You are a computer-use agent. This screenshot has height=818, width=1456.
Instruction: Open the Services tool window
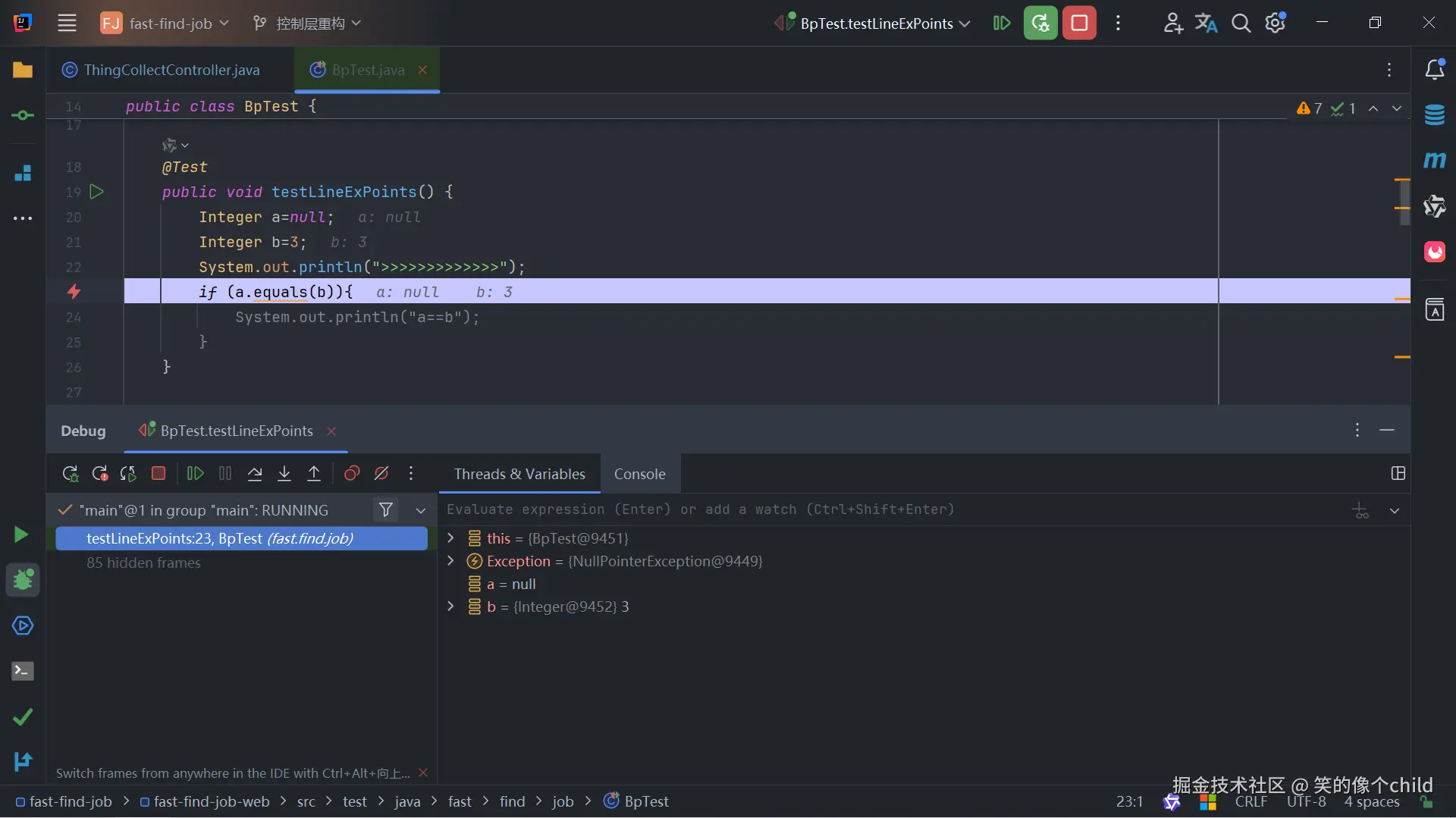[23, 625]
